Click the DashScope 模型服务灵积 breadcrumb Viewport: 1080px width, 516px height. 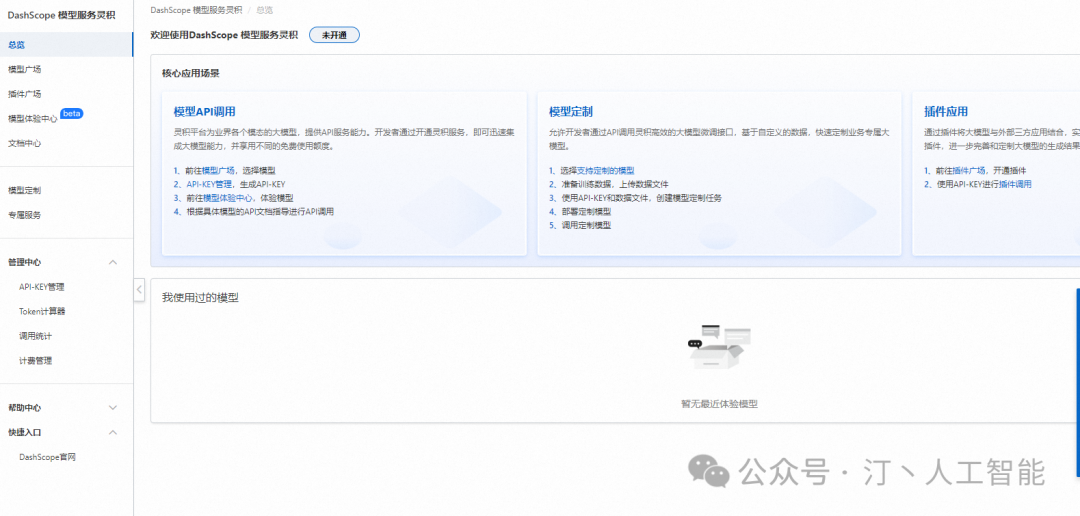pyautogui.click(x=196, y=10)
